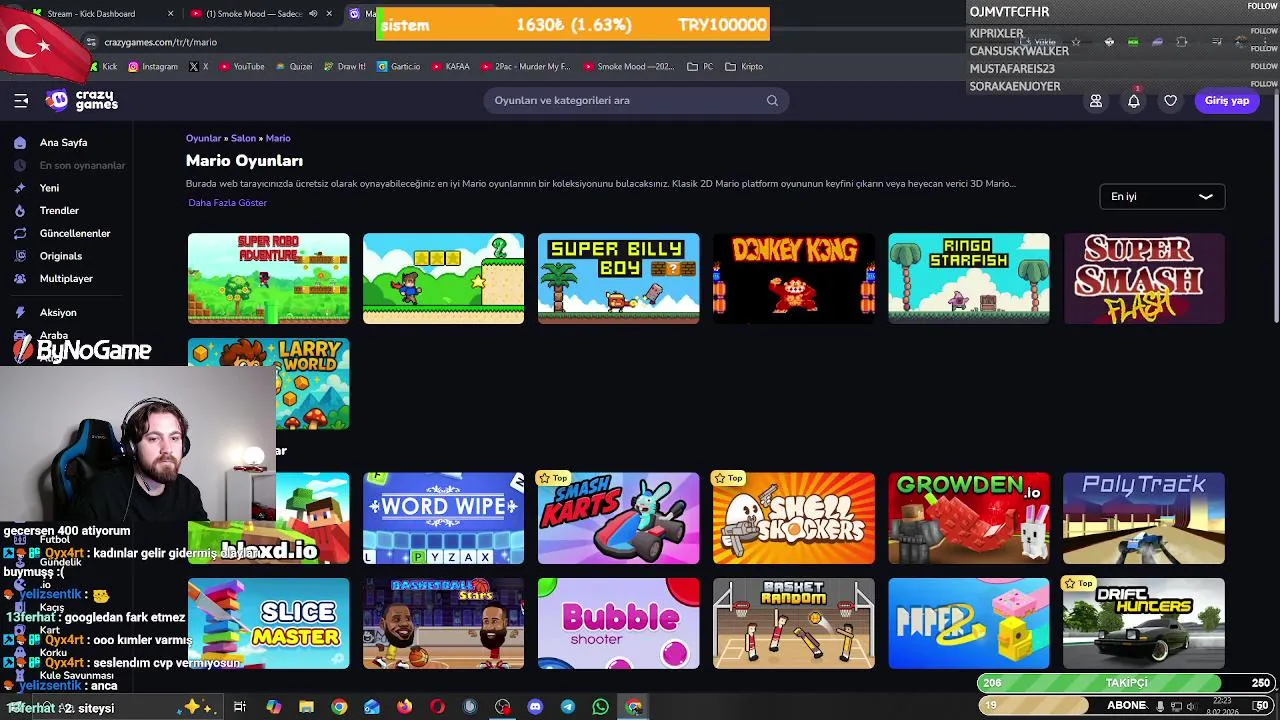Click Mario breadcrumb link
This screenshot has width=1280, height=720.
pyautogui.click(x=278, y=138)
